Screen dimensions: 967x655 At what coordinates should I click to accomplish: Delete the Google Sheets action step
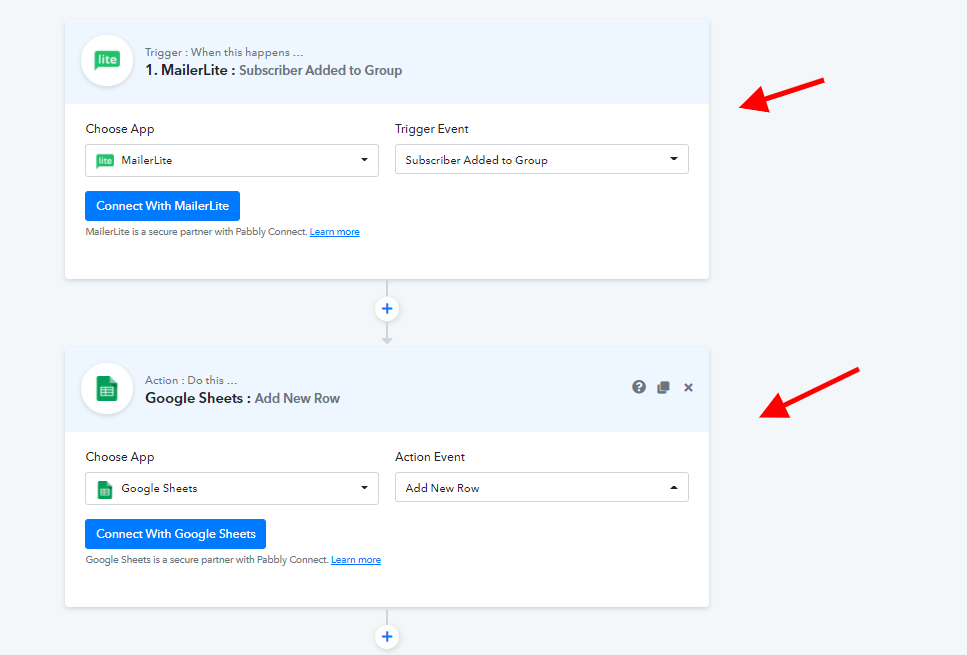pos(688,387)
